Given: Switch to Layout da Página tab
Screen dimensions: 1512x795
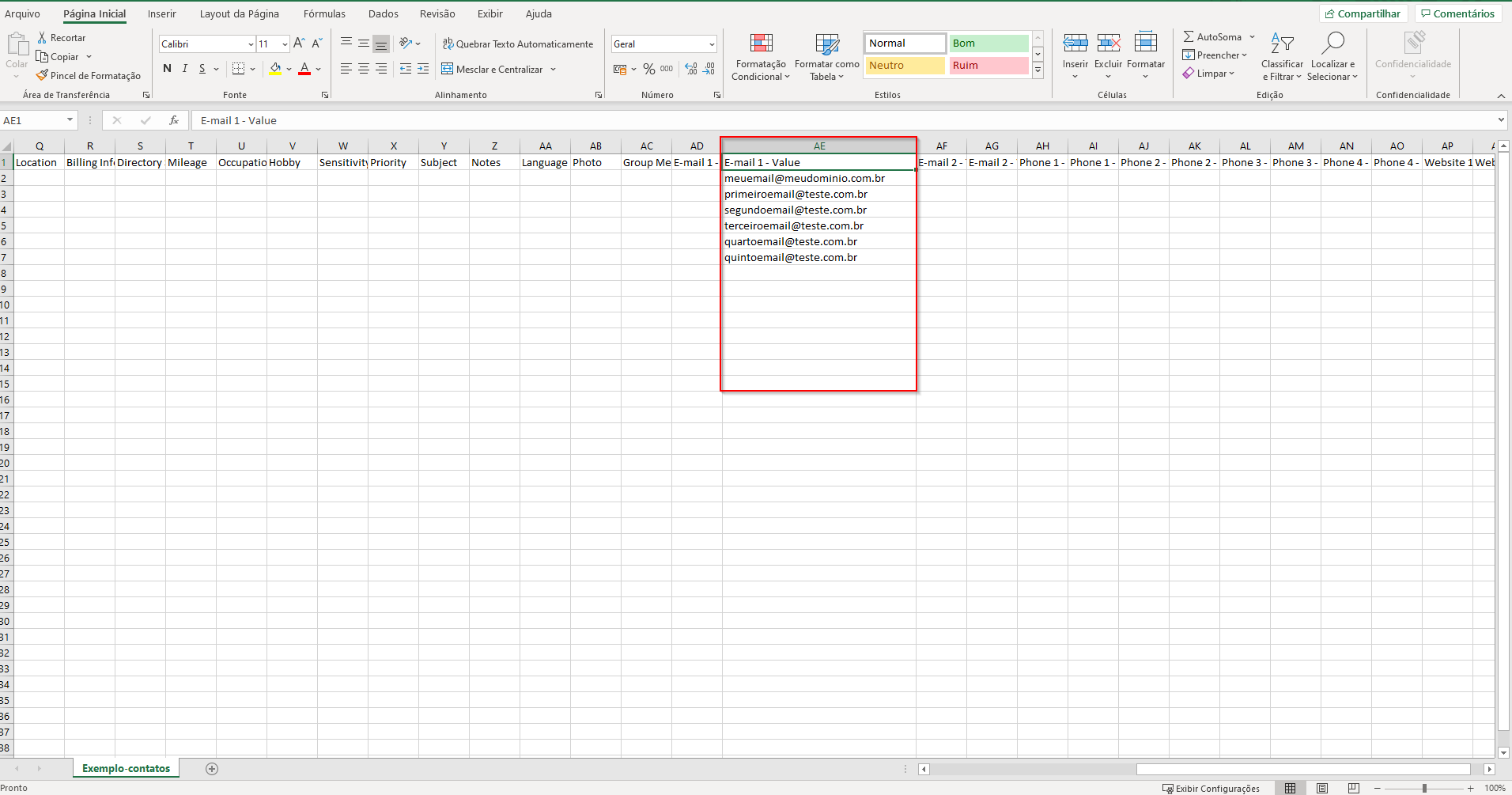Looking at the screenshot, I should coord(240,13).
